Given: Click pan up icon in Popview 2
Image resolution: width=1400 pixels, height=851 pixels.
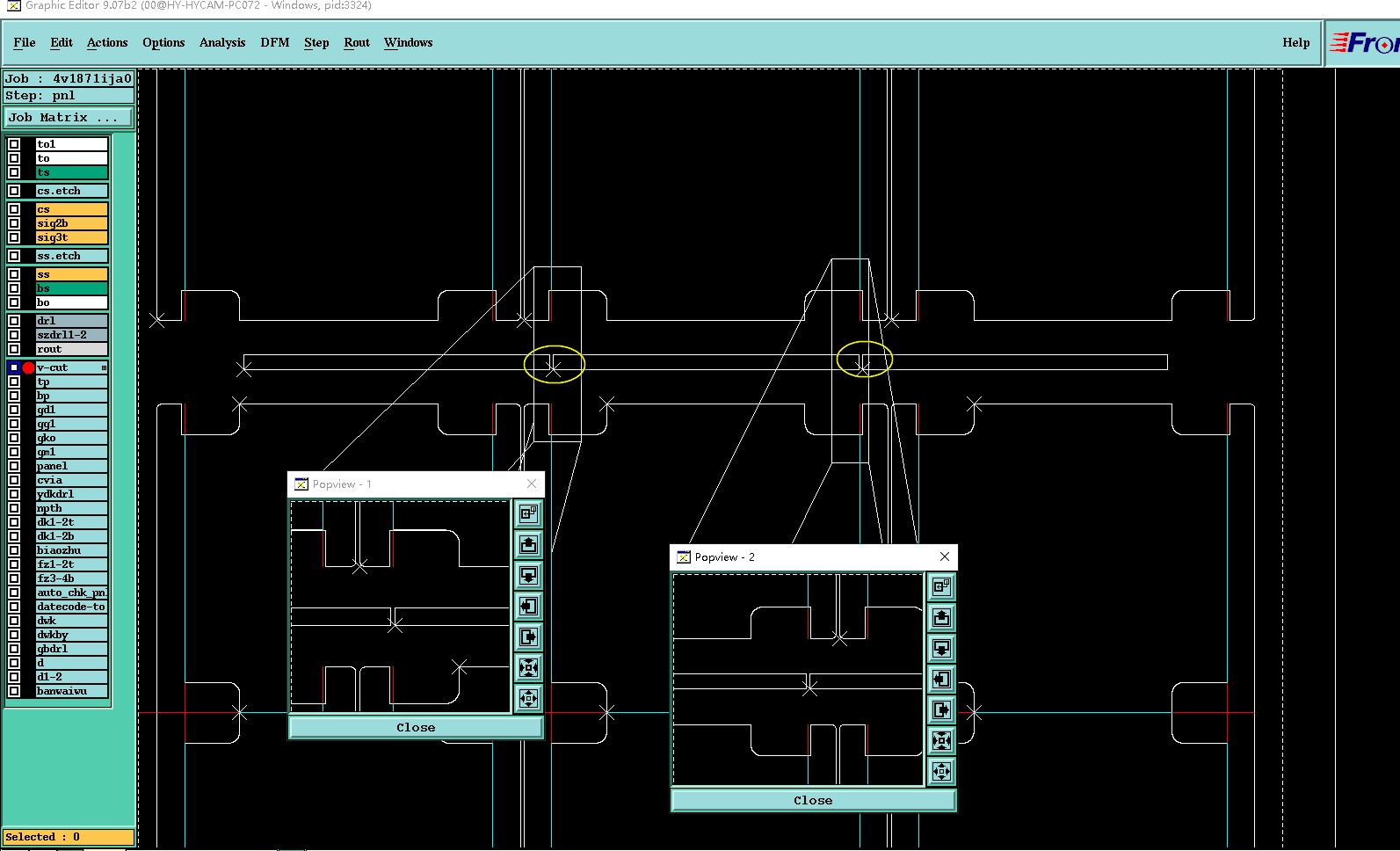Looking at the screenshot, I should tap(941, 618).
